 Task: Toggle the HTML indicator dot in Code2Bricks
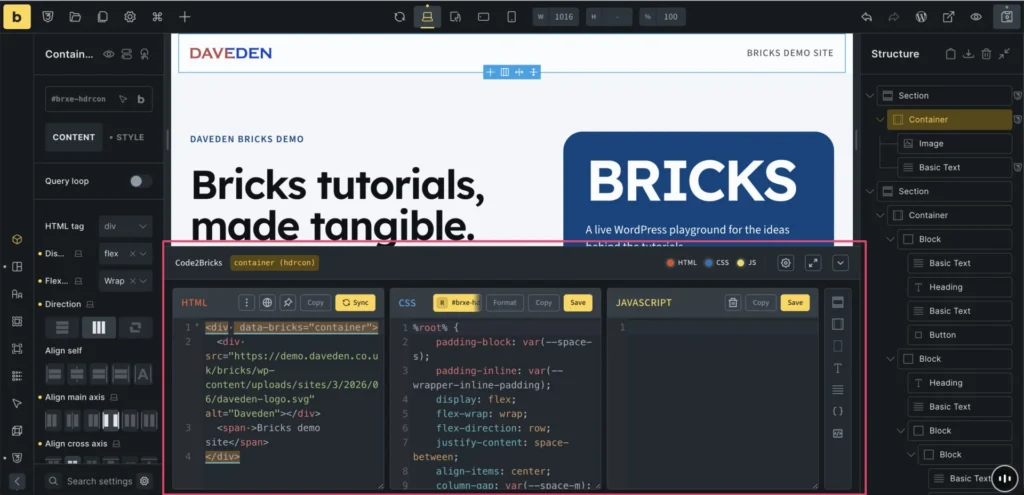pyautogui.click(x=670, y=263)
